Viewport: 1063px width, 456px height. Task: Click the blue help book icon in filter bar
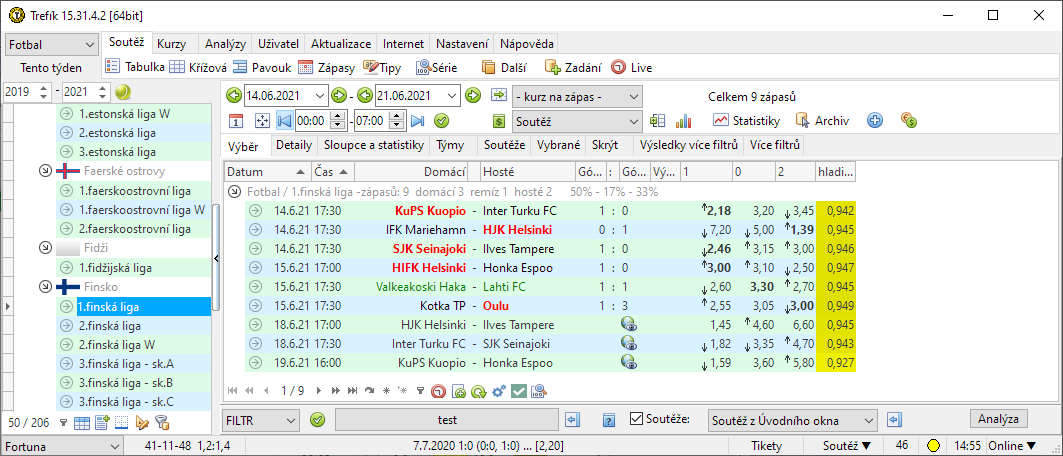[609, 420]
